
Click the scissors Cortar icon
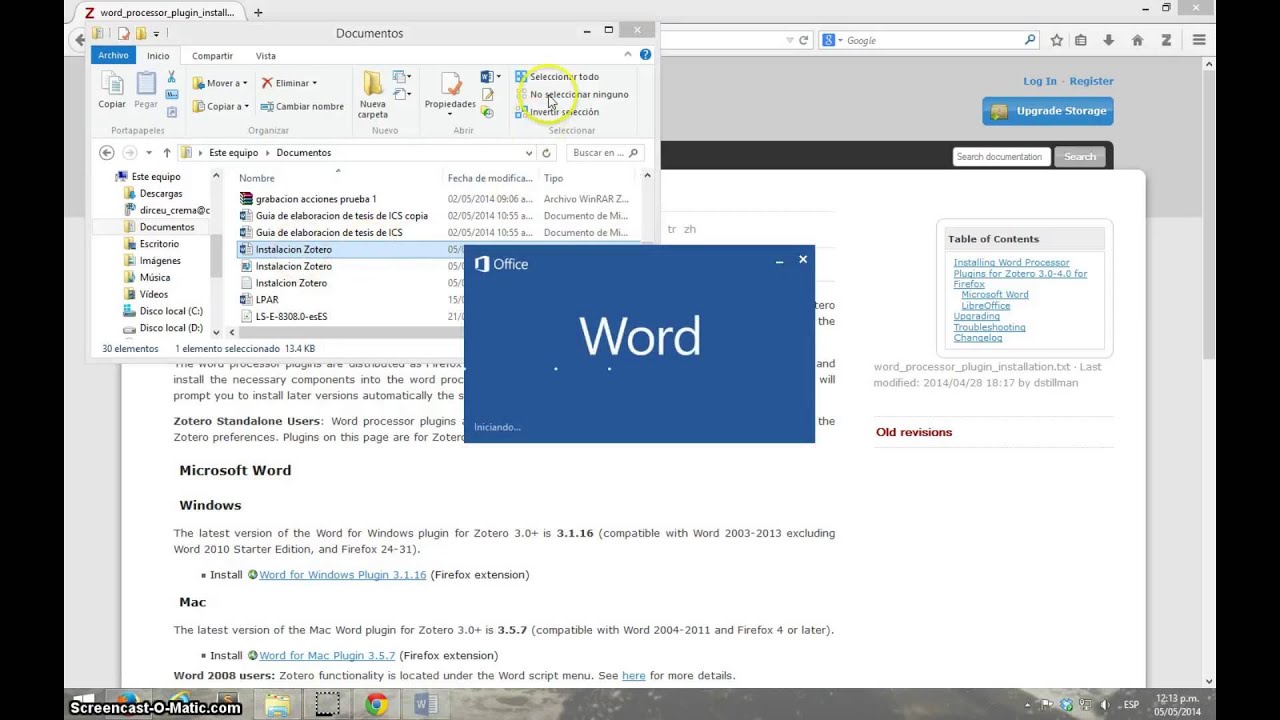click(171, 77)
